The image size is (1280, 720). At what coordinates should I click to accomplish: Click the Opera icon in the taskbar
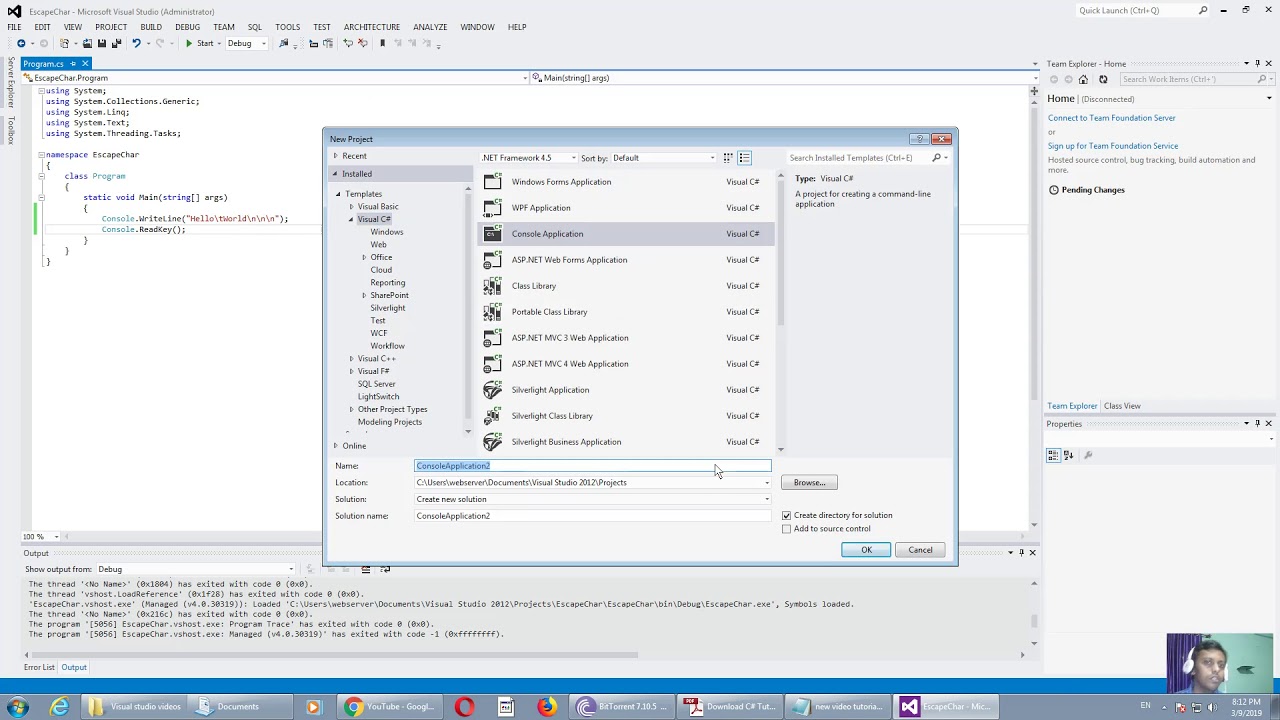(x=464, y=707)
